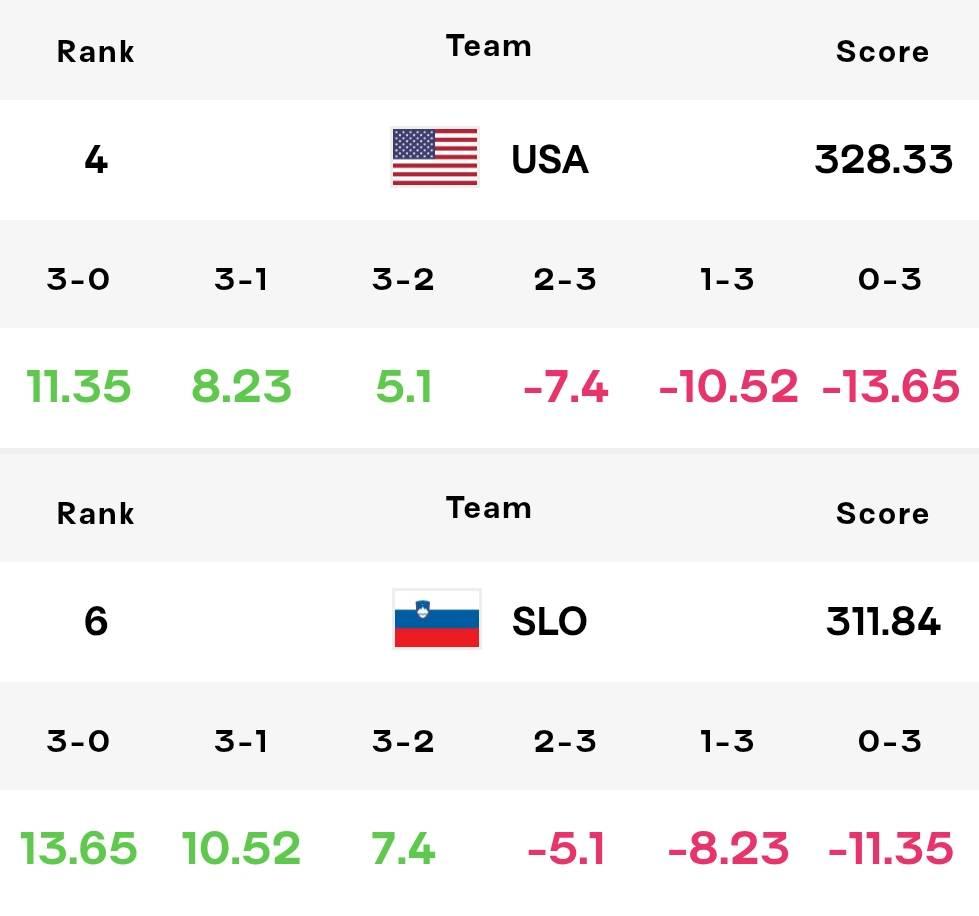Click SLO 3-0 value 13.65
The image size is (979, 916).
(78, 849)
